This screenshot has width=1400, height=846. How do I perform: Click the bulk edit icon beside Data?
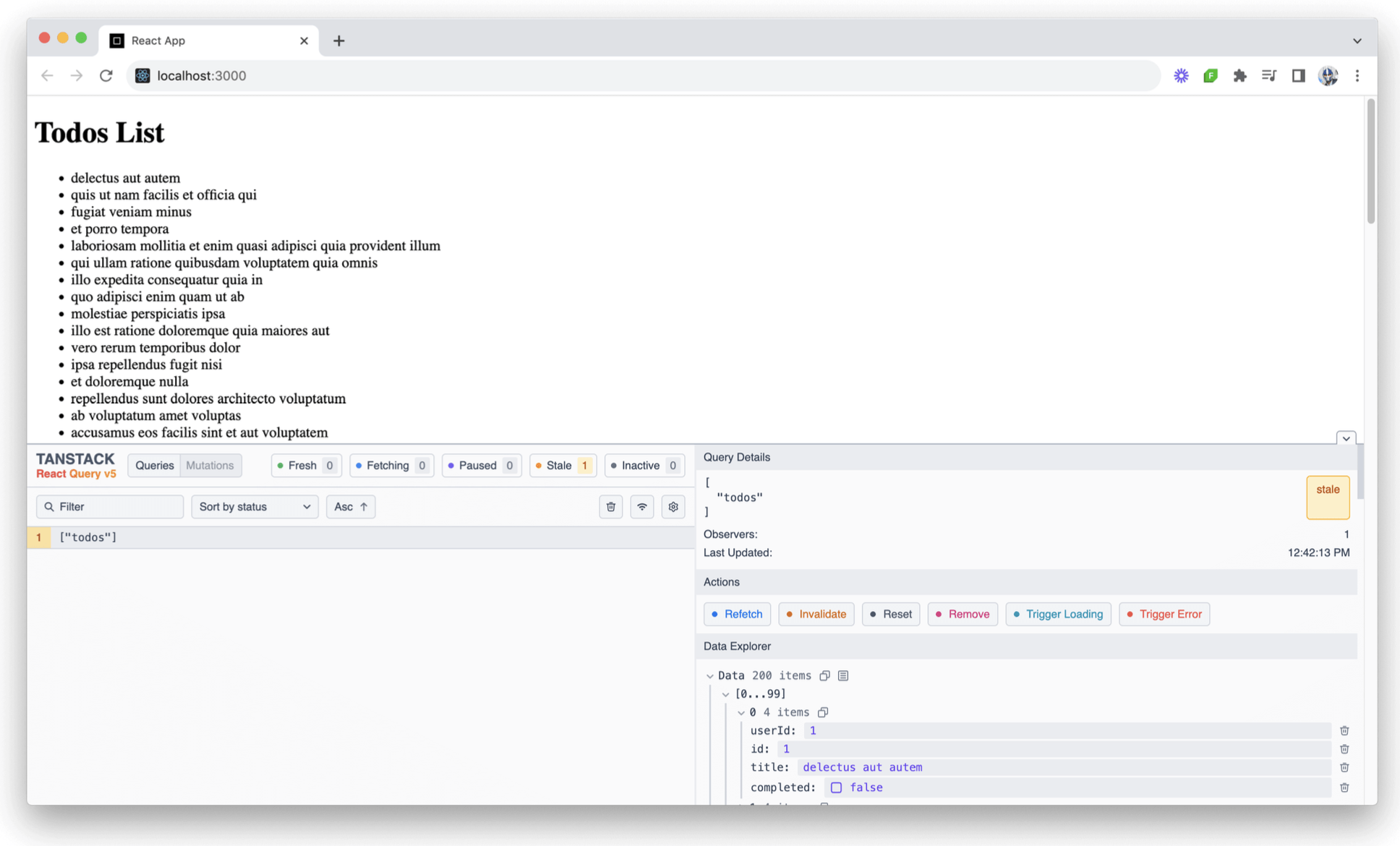click(843, 675)
